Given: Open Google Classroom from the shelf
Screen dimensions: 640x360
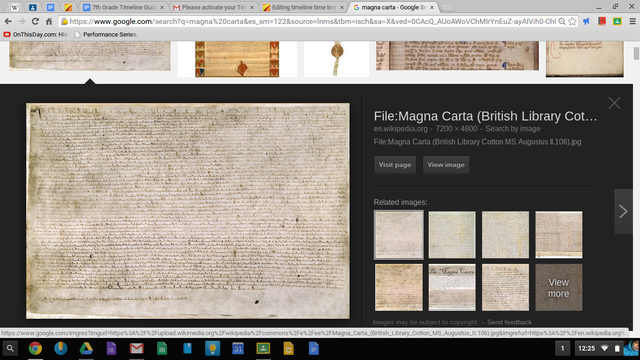Looking at the screenshot, I should 263,349.
